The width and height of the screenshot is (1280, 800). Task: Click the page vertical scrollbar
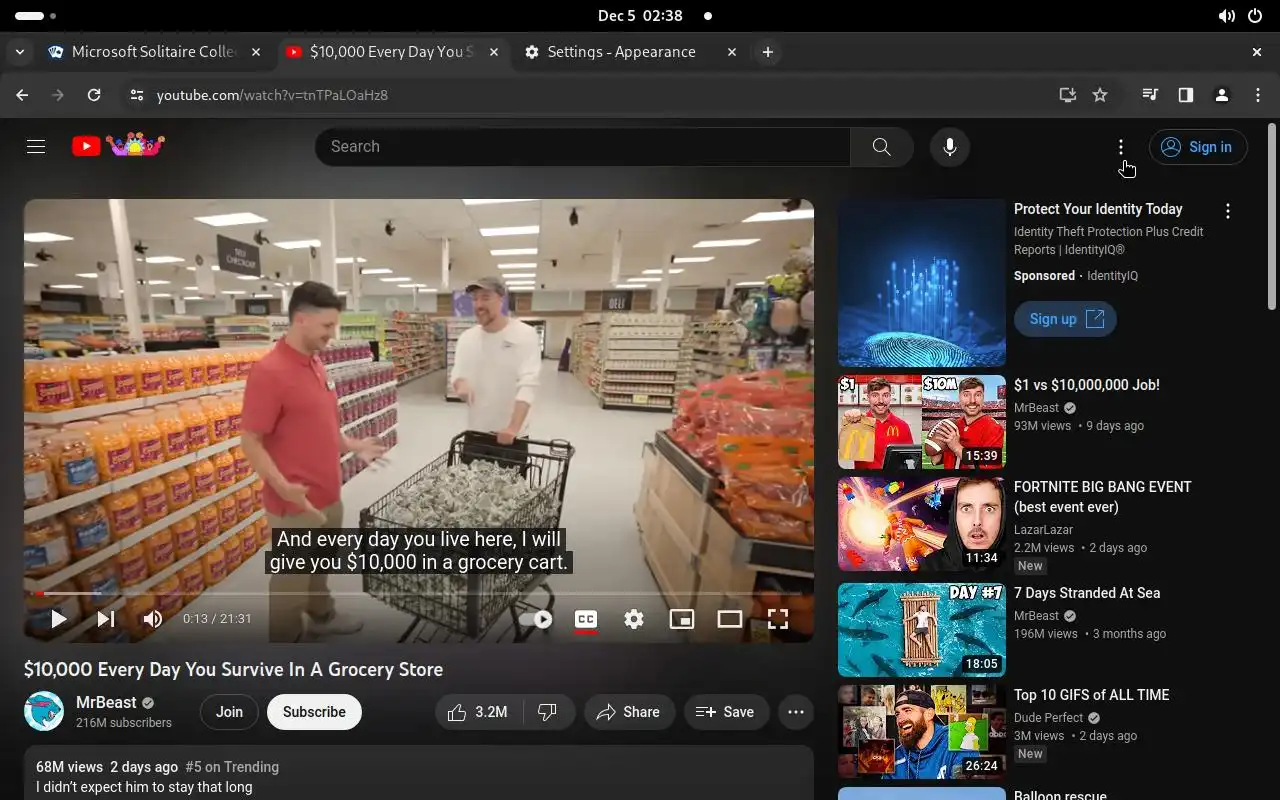(1272, 216)
